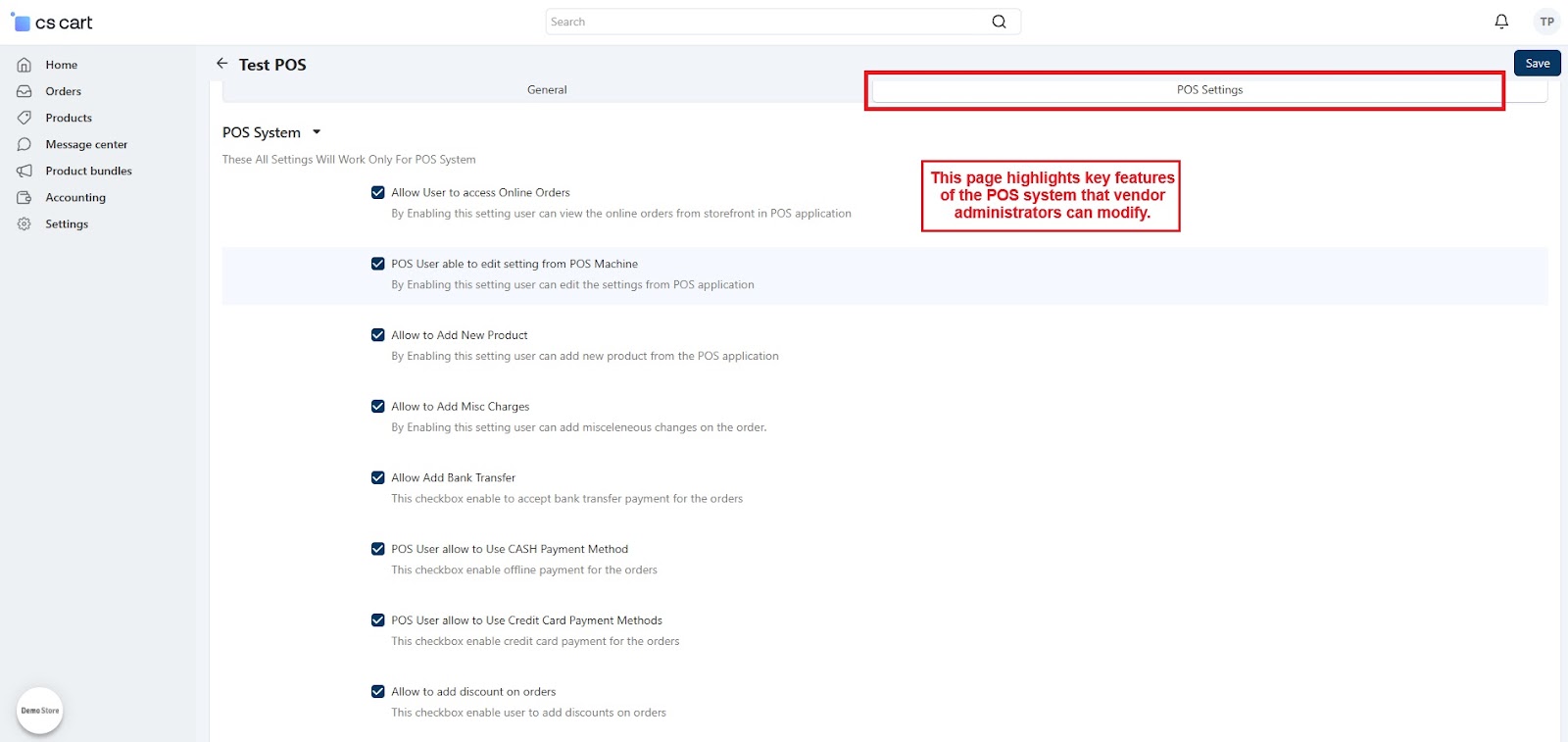The width and height of the screenshot is (1568, 742).
Task: Collapse the POS System section arrow
Action: click(x=317, y=132)
